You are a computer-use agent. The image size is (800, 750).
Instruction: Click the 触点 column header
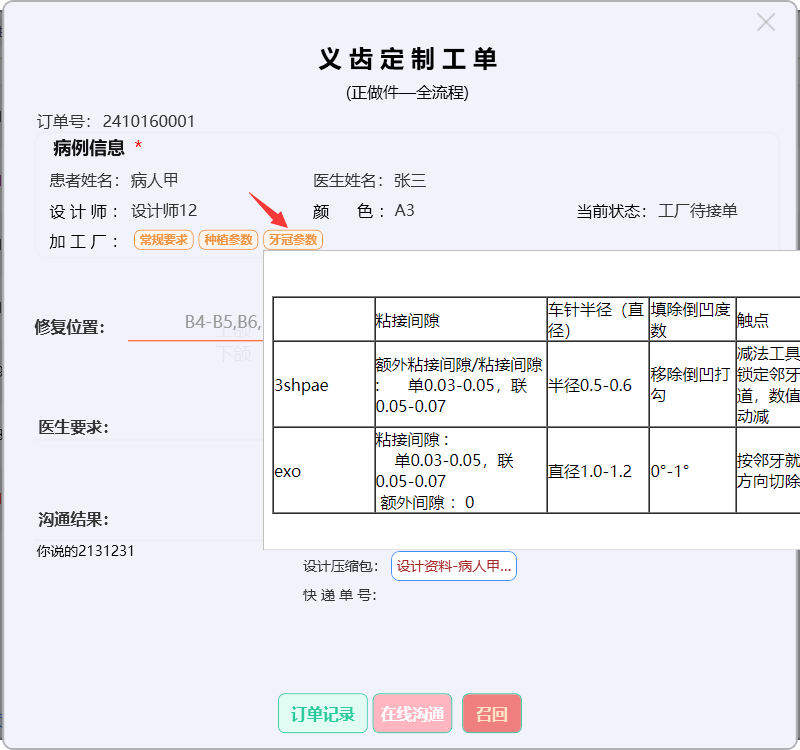coord(753,320)
